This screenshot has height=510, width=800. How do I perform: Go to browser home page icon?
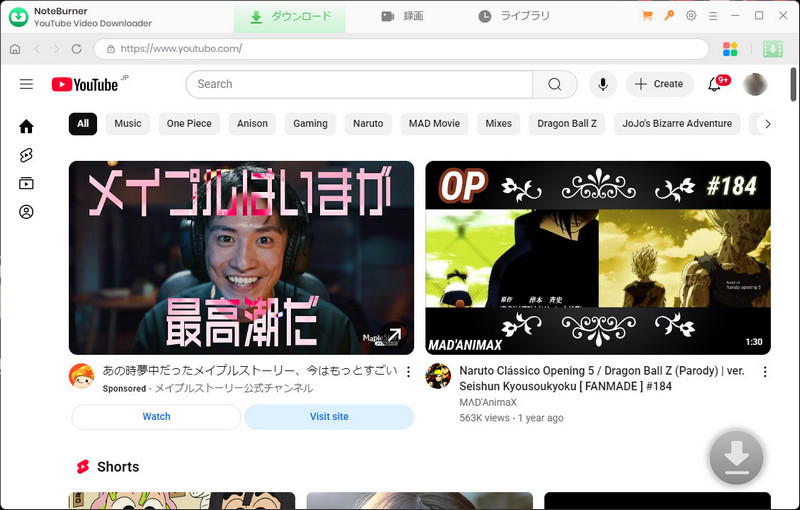(15, 49)
